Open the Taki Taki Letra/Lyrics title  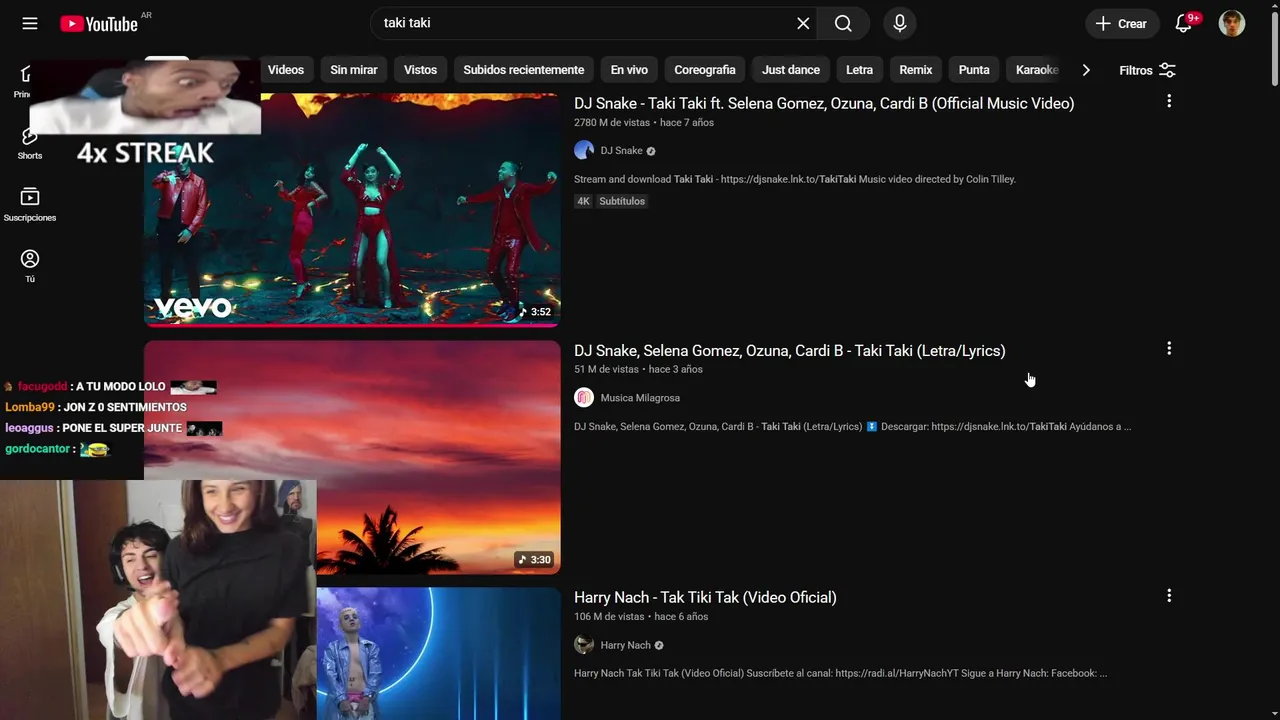(790, 351)
